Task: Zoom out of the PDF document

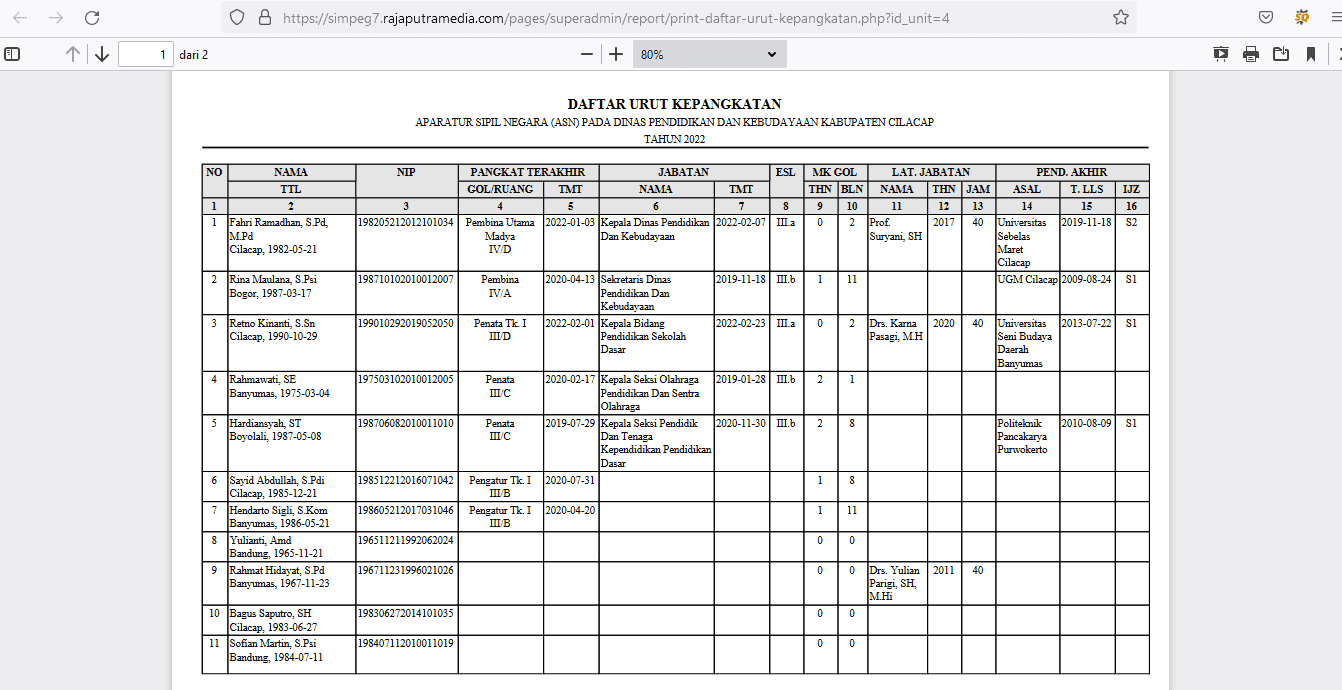Action: tap(587, 54)
